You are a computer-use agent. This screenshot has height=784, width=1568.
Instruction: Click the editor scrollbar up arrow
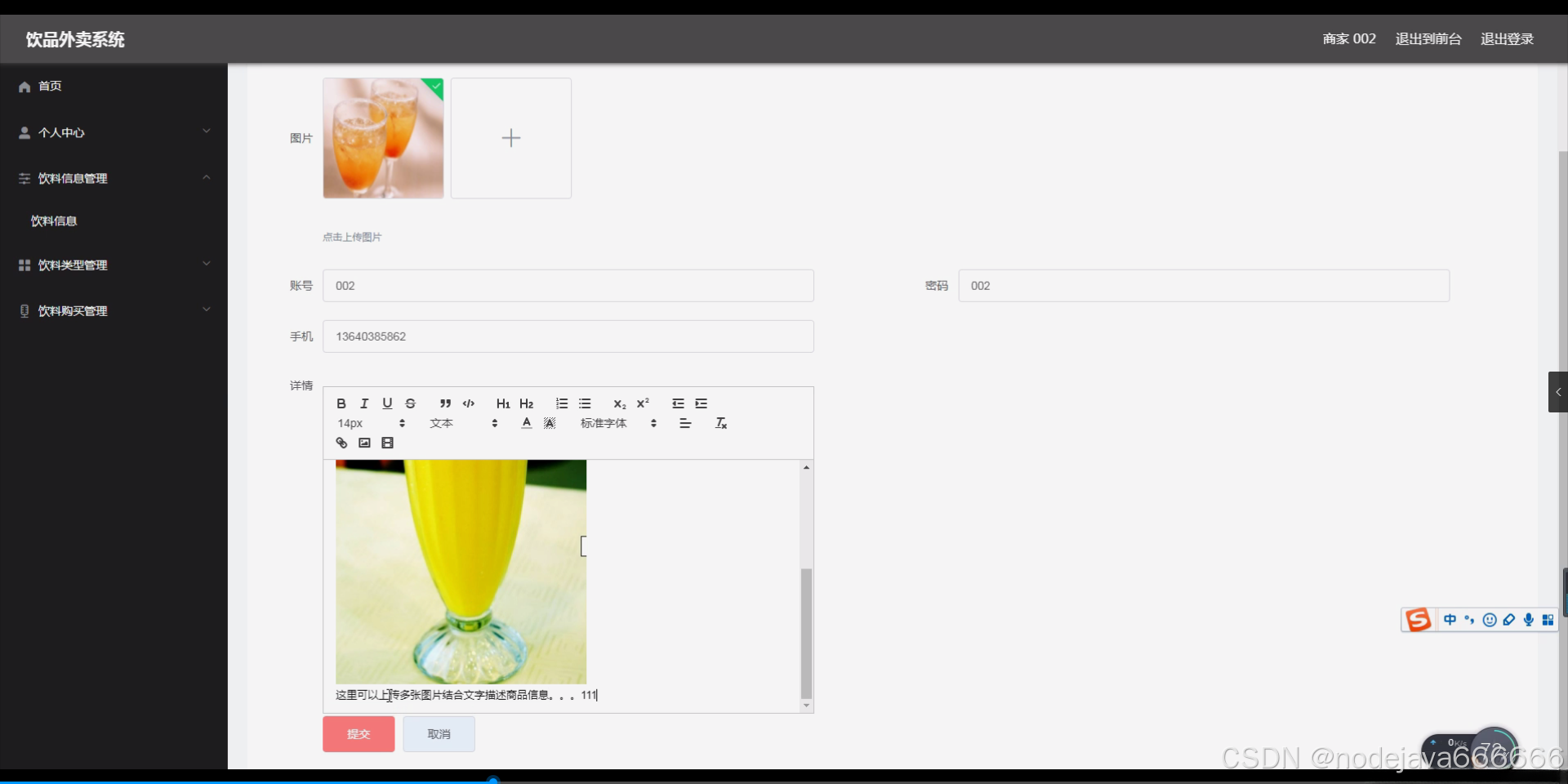(806, 467)
